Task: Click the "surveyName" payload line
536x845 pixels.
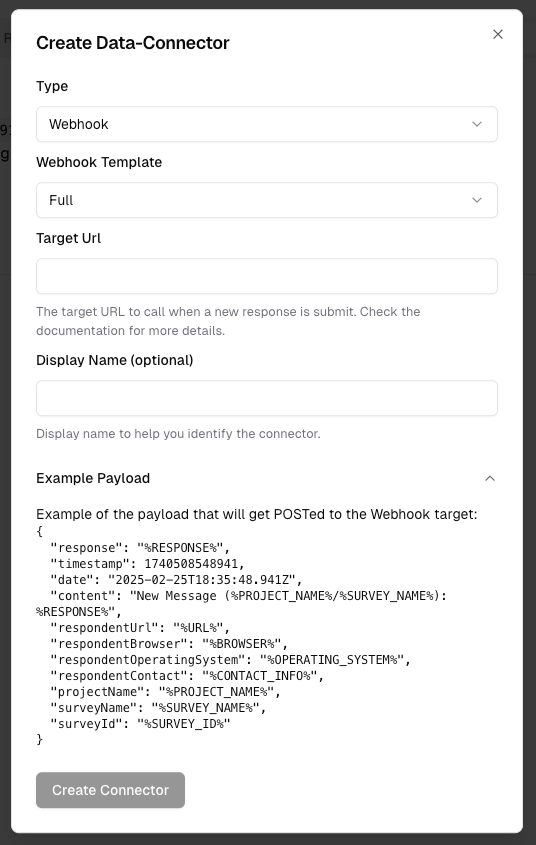Action: [158, 708]
